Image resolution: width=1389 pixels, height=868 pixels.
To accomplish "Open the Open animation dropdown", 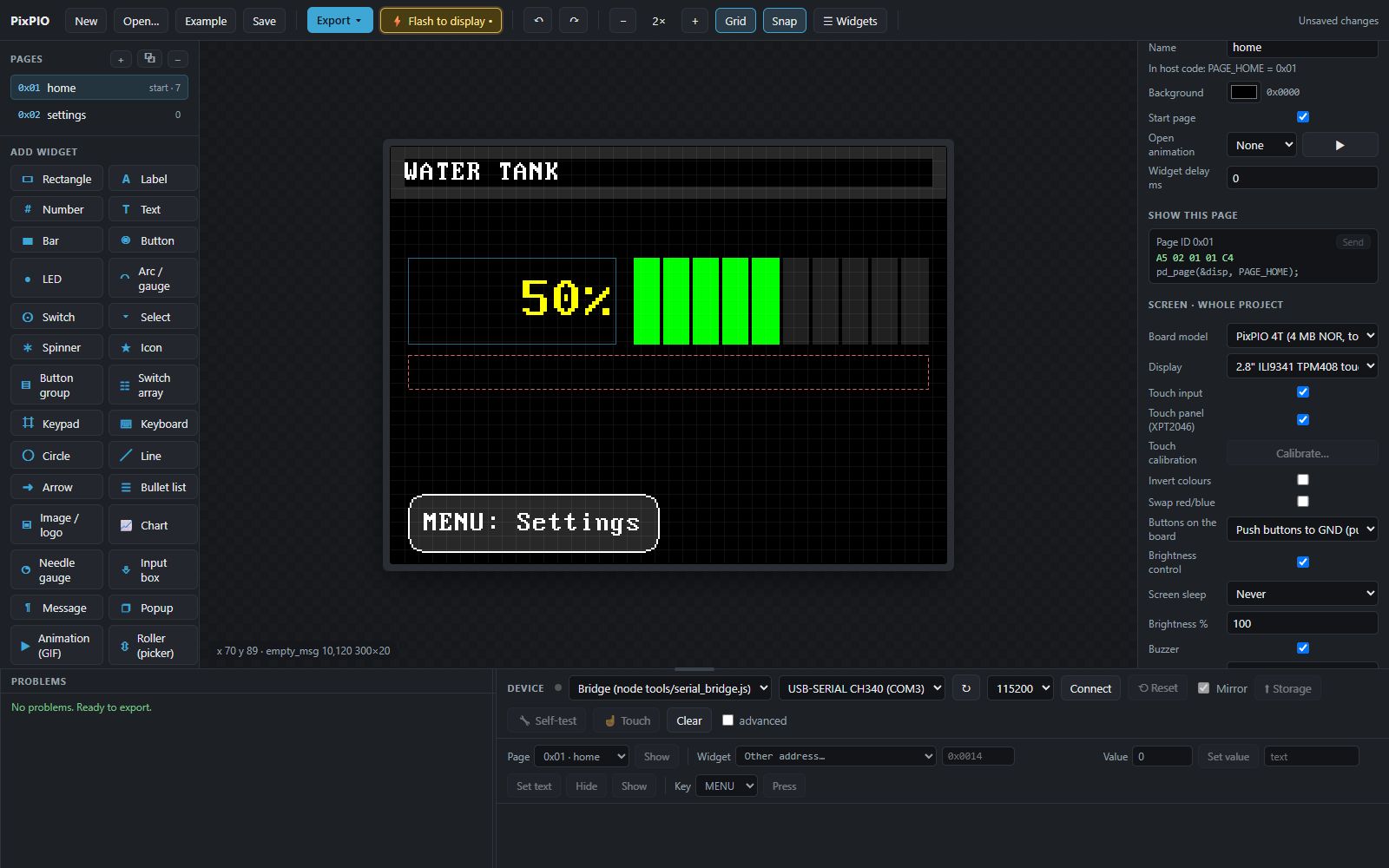I will [x=1261, y=145].
